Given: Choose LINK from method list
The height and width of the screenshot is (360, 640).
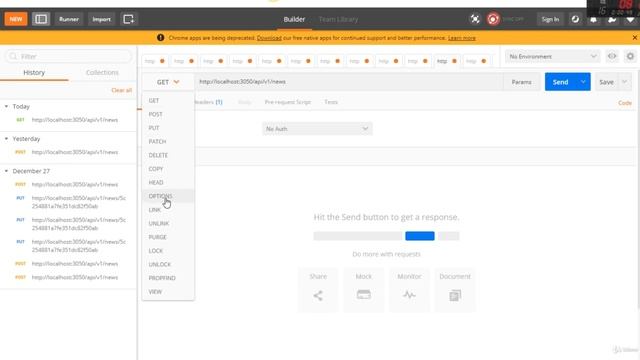Looking at the screenshot, I should point(168,210).
